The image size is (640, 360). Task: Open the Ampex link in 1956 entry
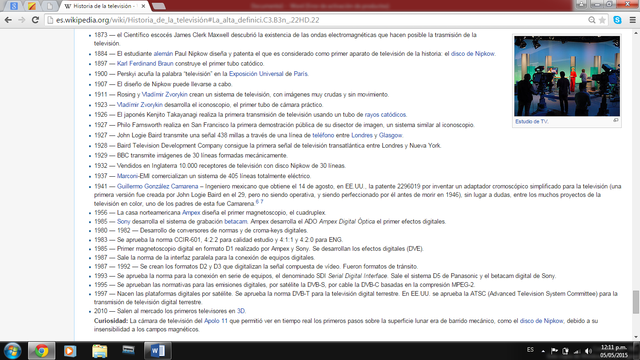coord(191,213)
